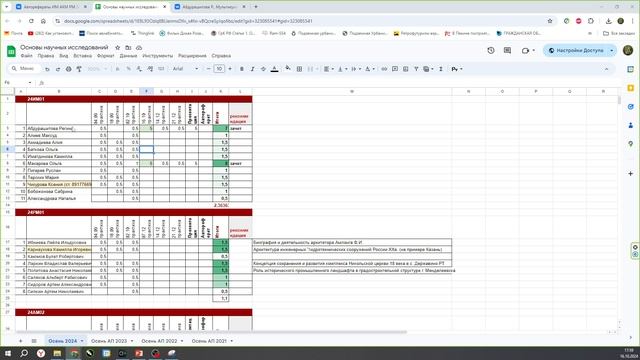Toggle italic formatting
The image size is (640, 360).
tap(252, 69)
